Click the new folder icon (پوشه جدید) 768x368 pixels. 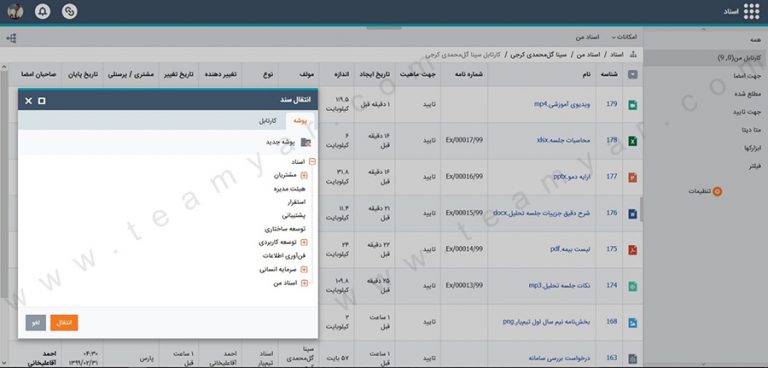click(306, 142)
